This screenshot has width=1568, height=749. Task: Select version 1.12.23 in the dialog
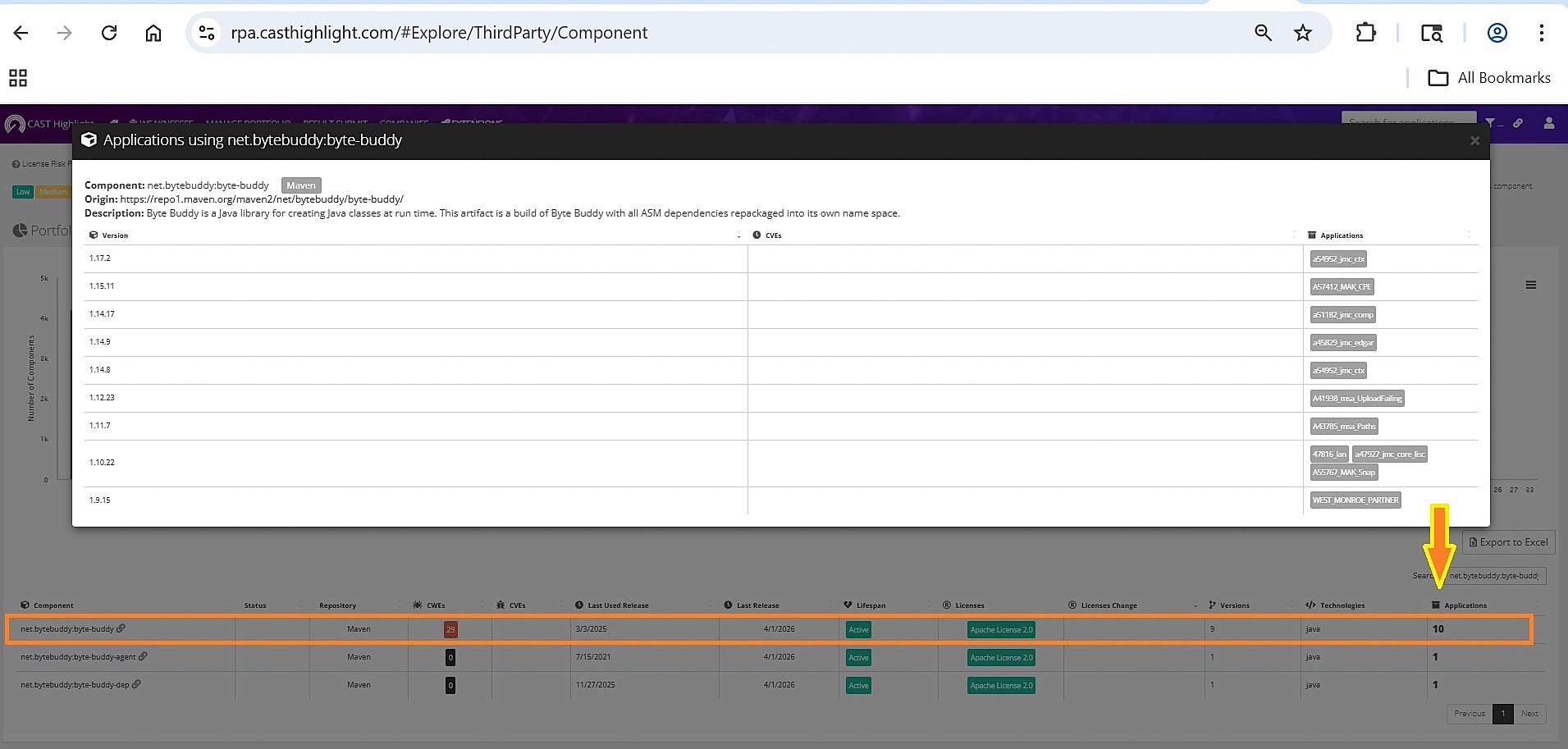point(102,398)
